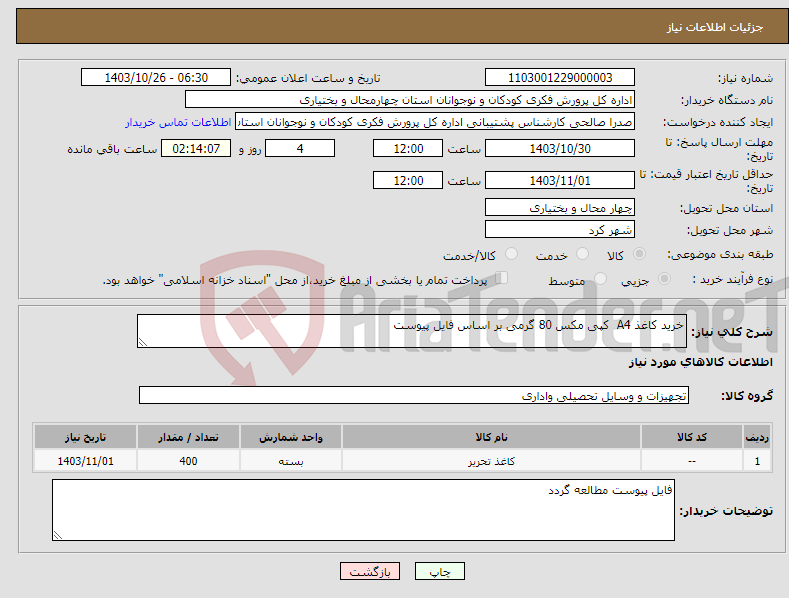Select the متوسط purchase type radio
Screen dimensions: 789x598
click(600, 279)
